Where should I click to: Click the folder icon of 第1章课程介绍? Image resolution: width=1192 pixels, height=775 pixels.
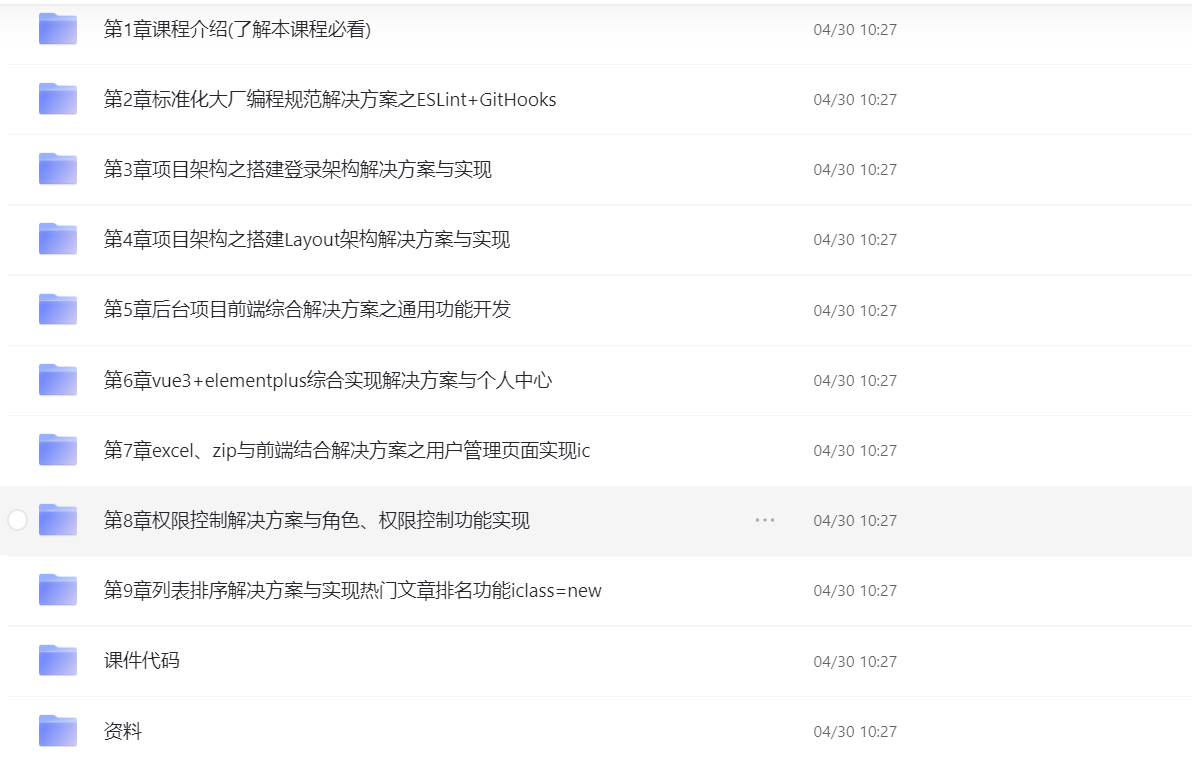[x=58, y=30]
